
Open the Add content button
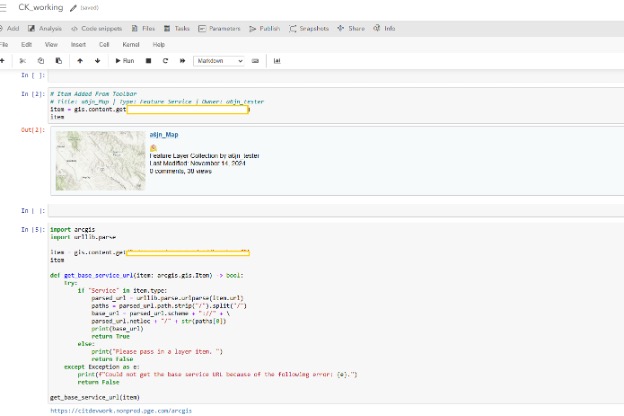pos(10,28)
